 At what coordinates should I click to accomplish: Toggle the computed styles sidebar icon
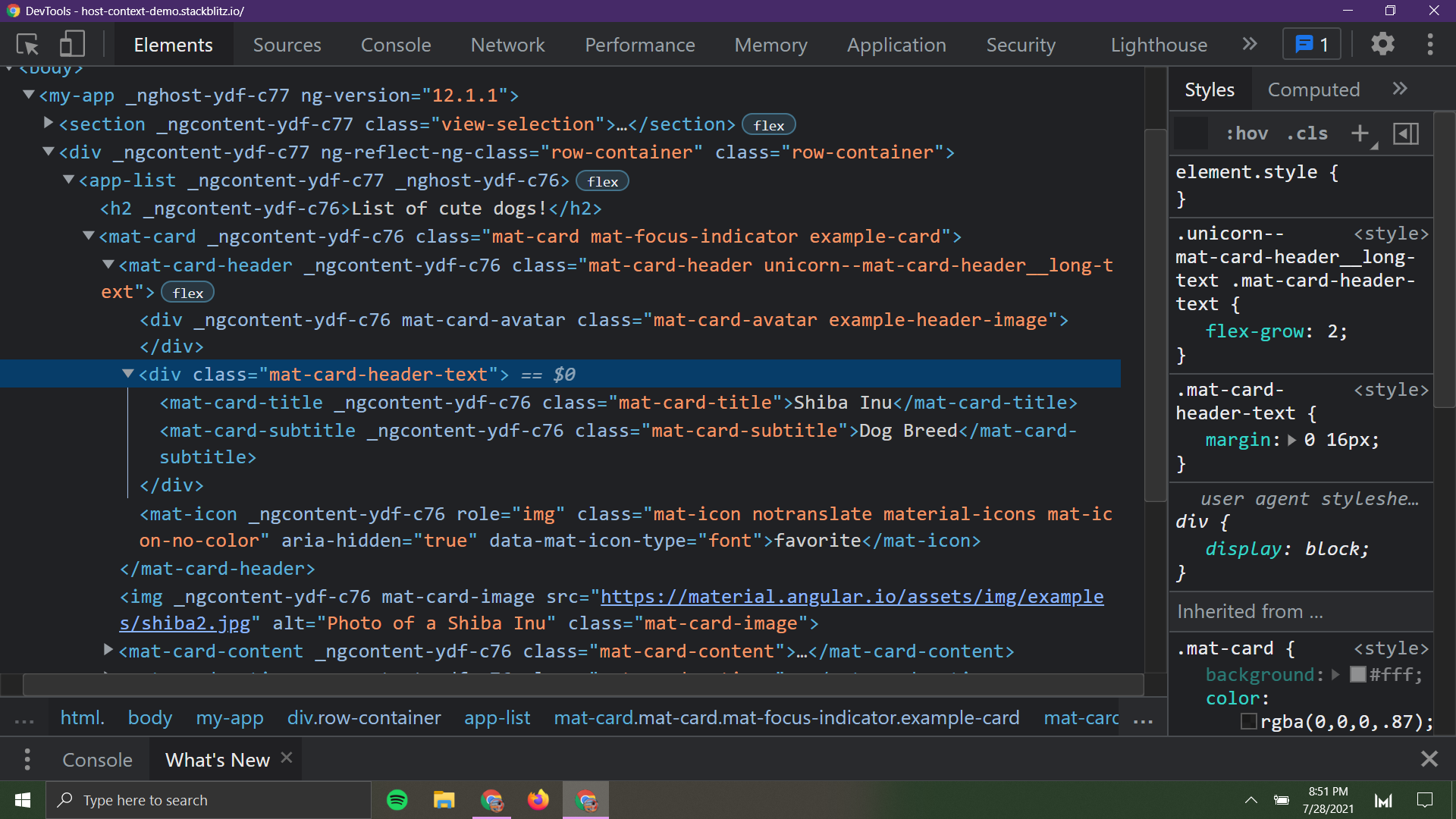point(1406,133)
